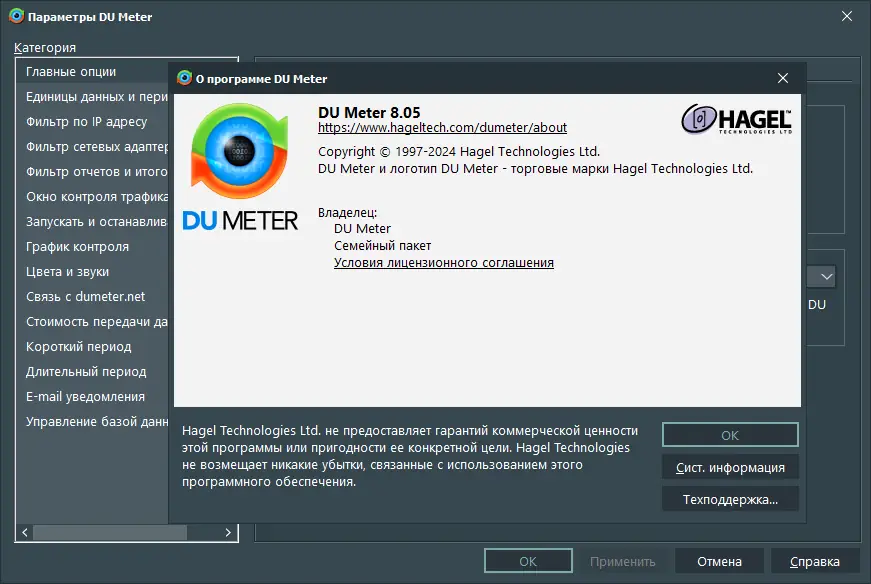Click the Техподдержка... button
This screenshot has width=871, height=584.
pos(730,499)
